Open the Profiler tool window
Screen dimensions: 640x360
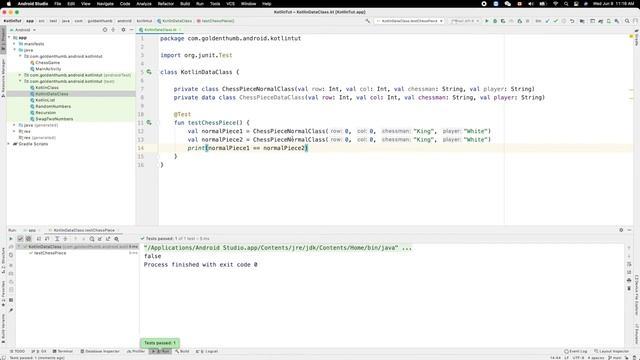pyautogui.click(x=136, y=351)
